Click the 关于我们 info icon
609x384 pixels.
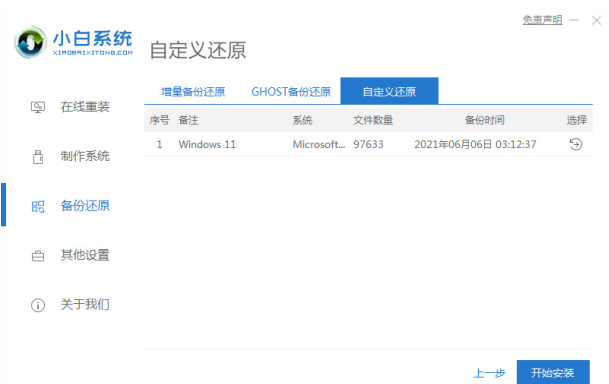coord(38,305)
